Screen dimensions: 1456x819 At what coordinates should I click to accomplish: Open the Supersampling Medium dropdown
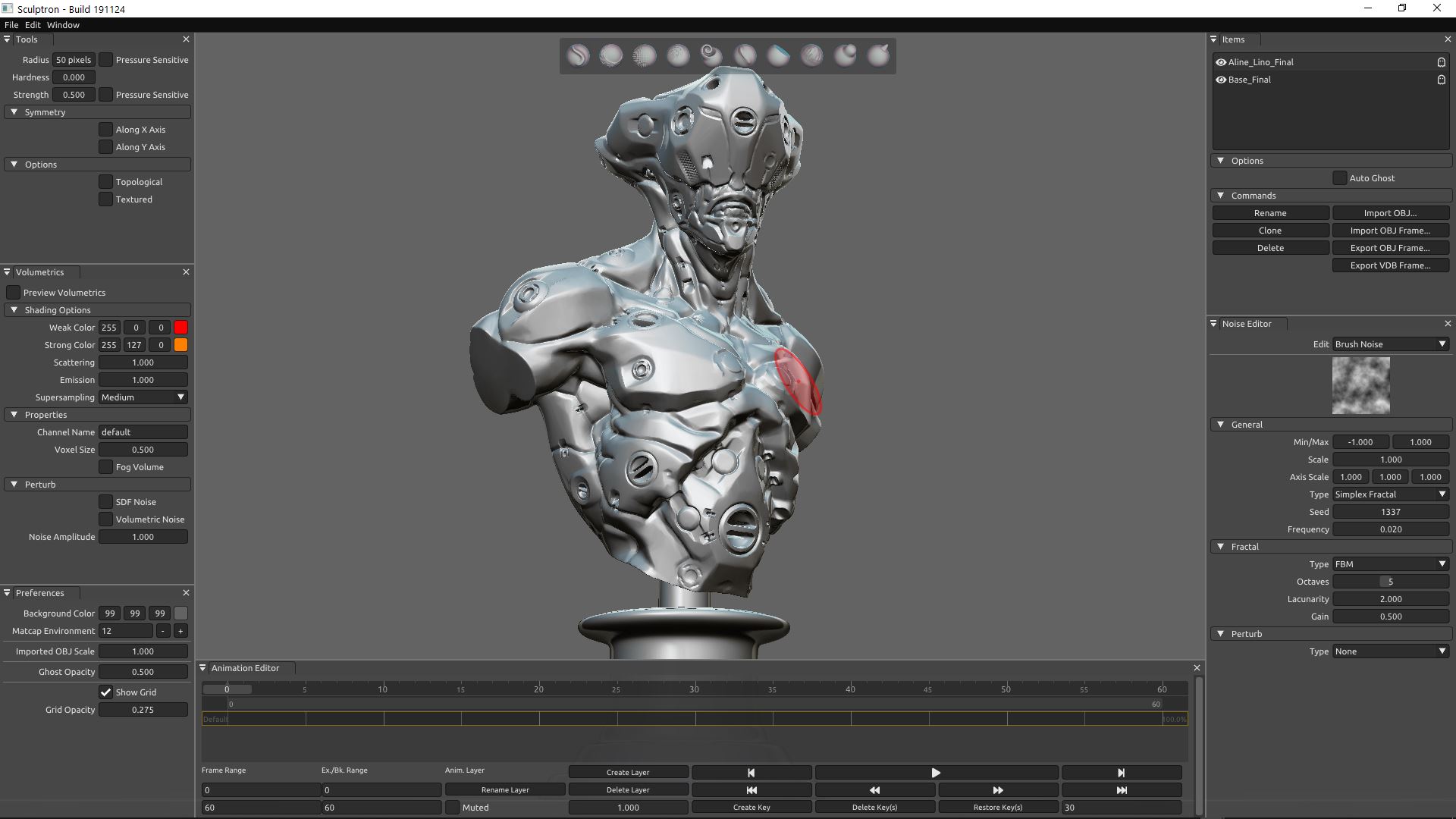[x=143, y=397]
